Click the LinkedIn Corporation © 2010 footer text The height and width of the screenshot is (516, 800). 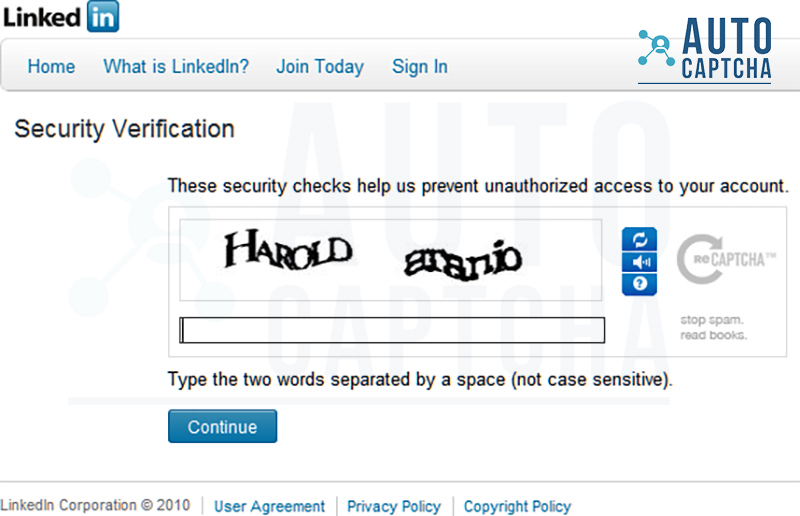[x=95, y=506]
